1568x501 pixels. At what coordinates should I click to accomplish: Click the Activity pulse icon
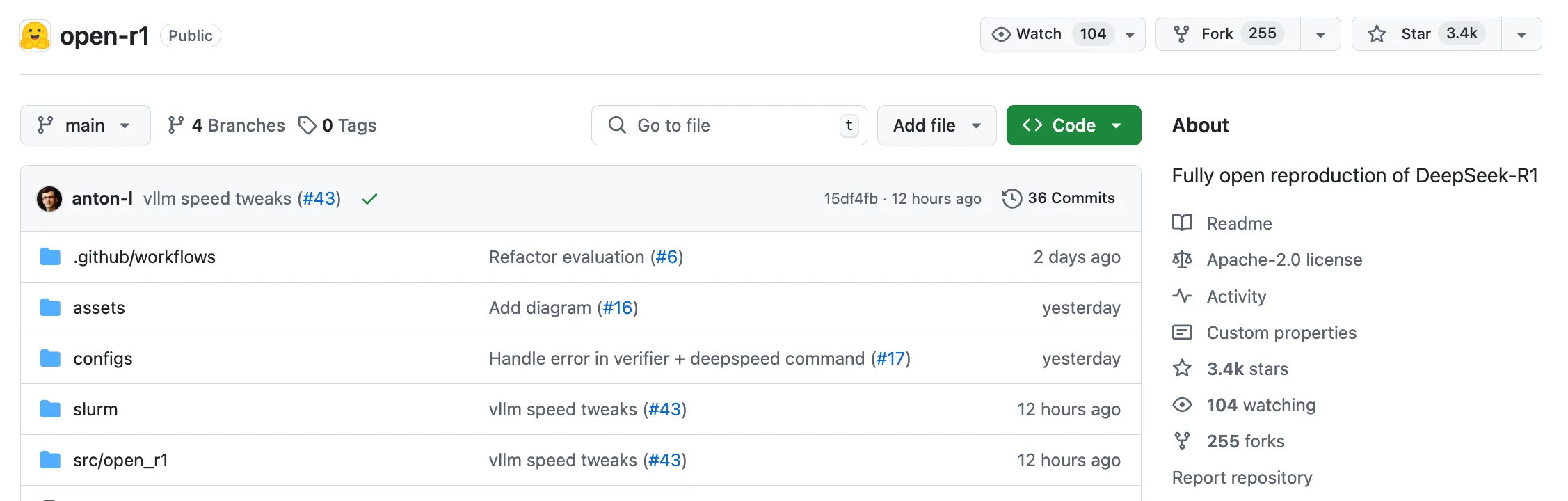pyautogui.click(x=1182, y=296)
